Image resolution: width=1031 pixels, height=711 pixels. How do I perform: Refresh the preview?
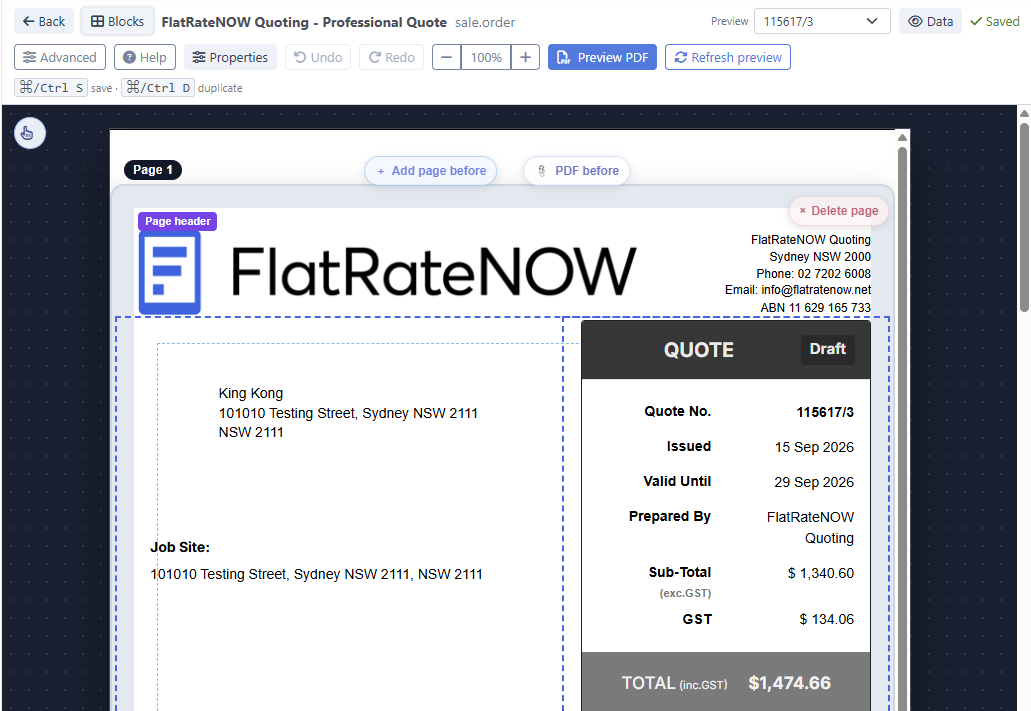coord(728,57)
